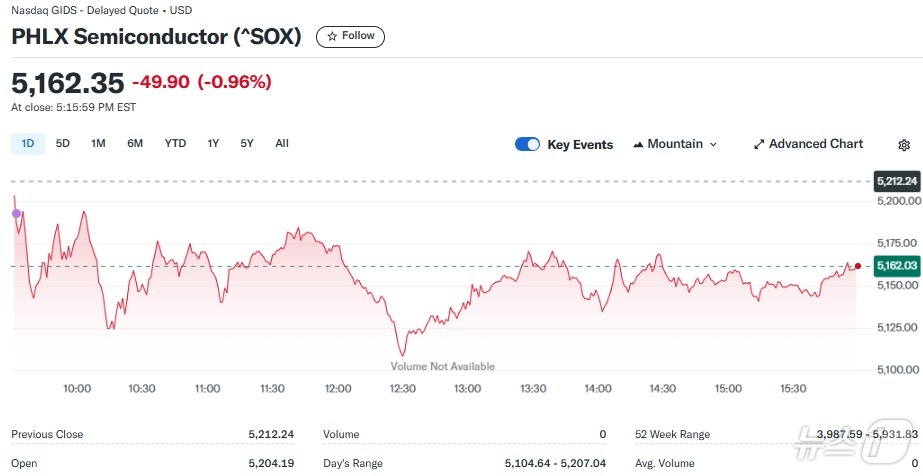Expand the Mountain chart type dropdown
The height and width of the screenshot is (476, 923).
pos(676,144)
